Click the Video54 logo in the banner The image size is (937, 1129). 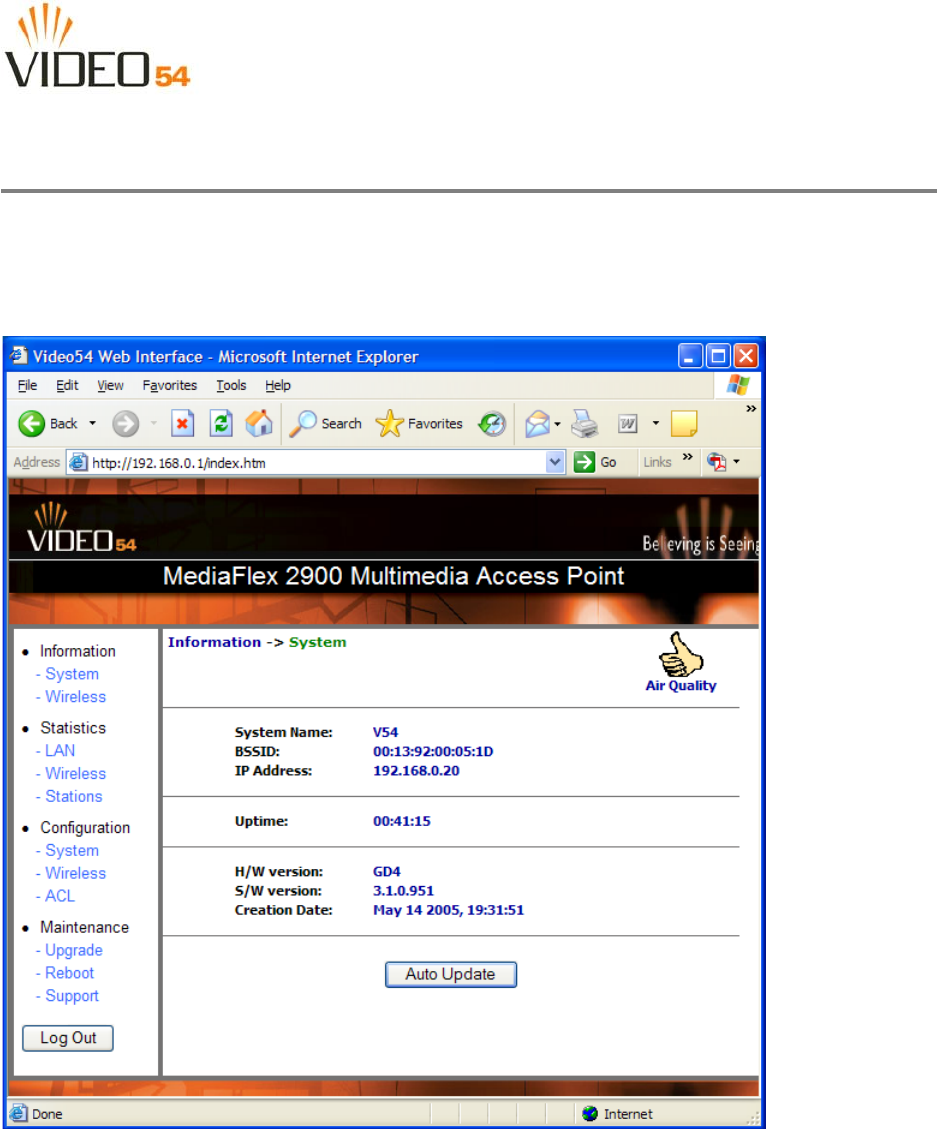coord(81,527)
